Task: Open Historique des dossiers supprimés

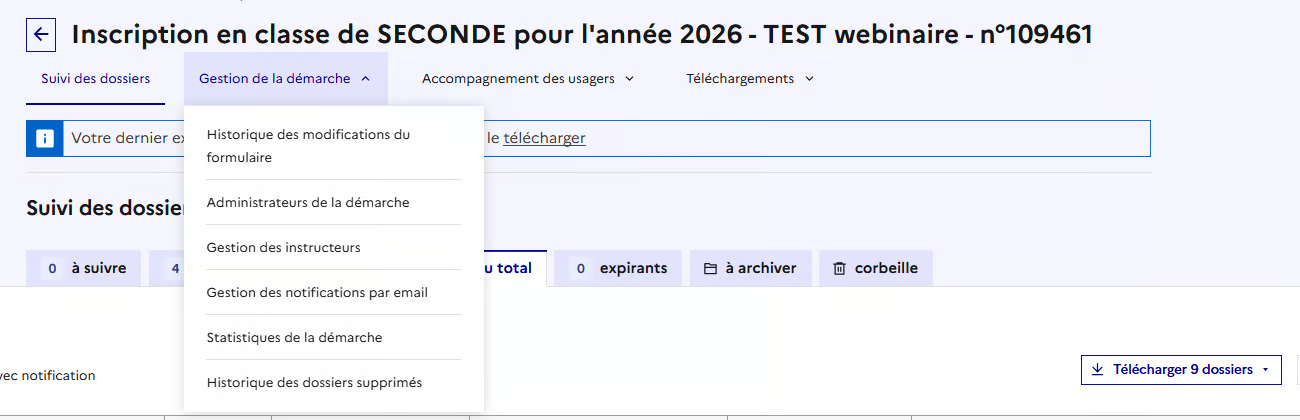Action: [314, 382]
